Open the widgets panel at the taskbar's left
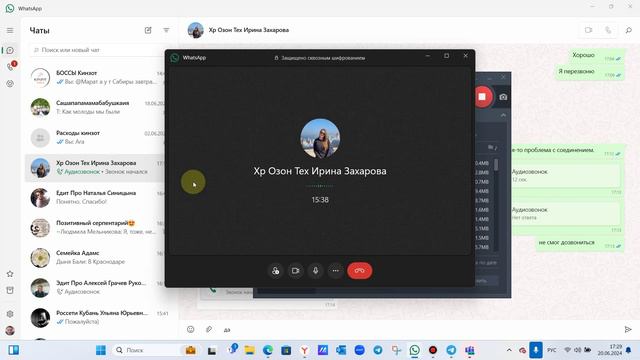 [x=13, y=350]
